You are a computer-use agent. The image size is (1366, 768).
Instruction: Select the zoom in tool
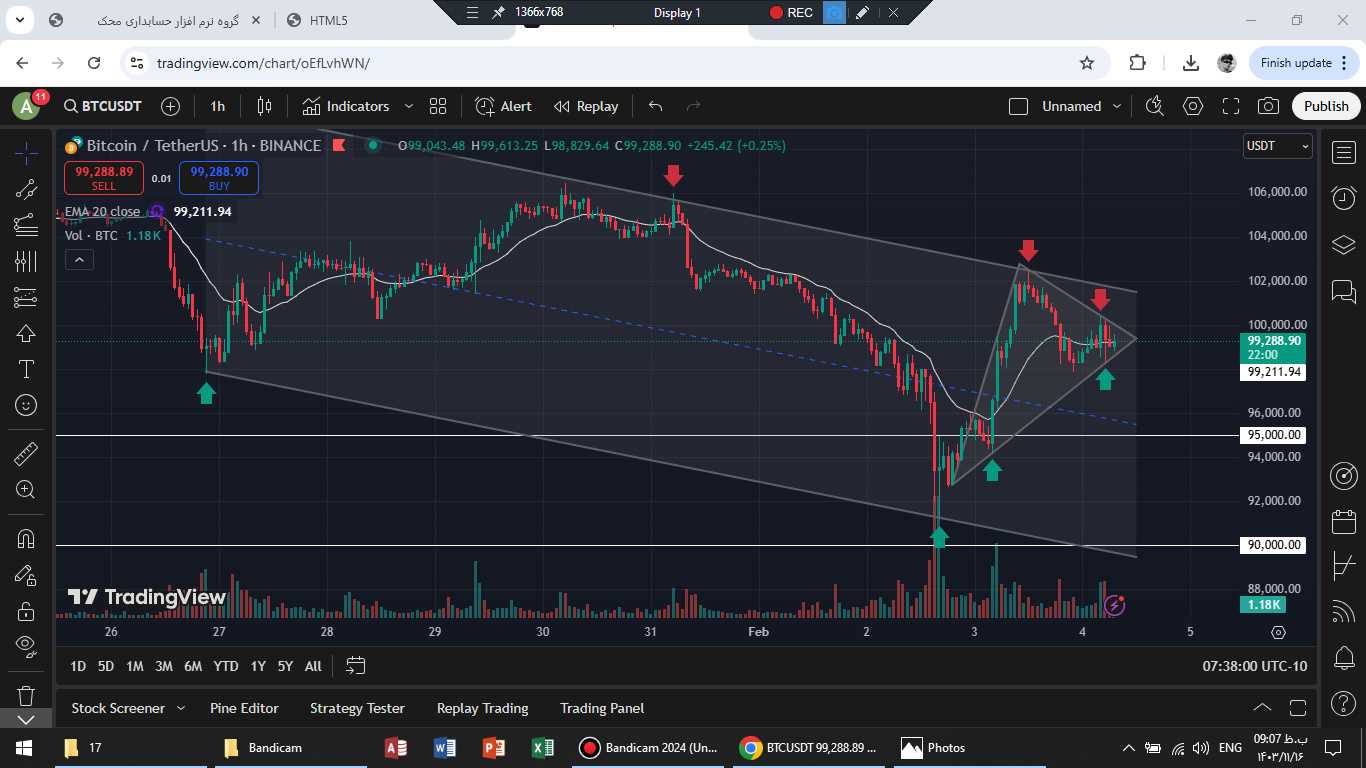(26, 490)
